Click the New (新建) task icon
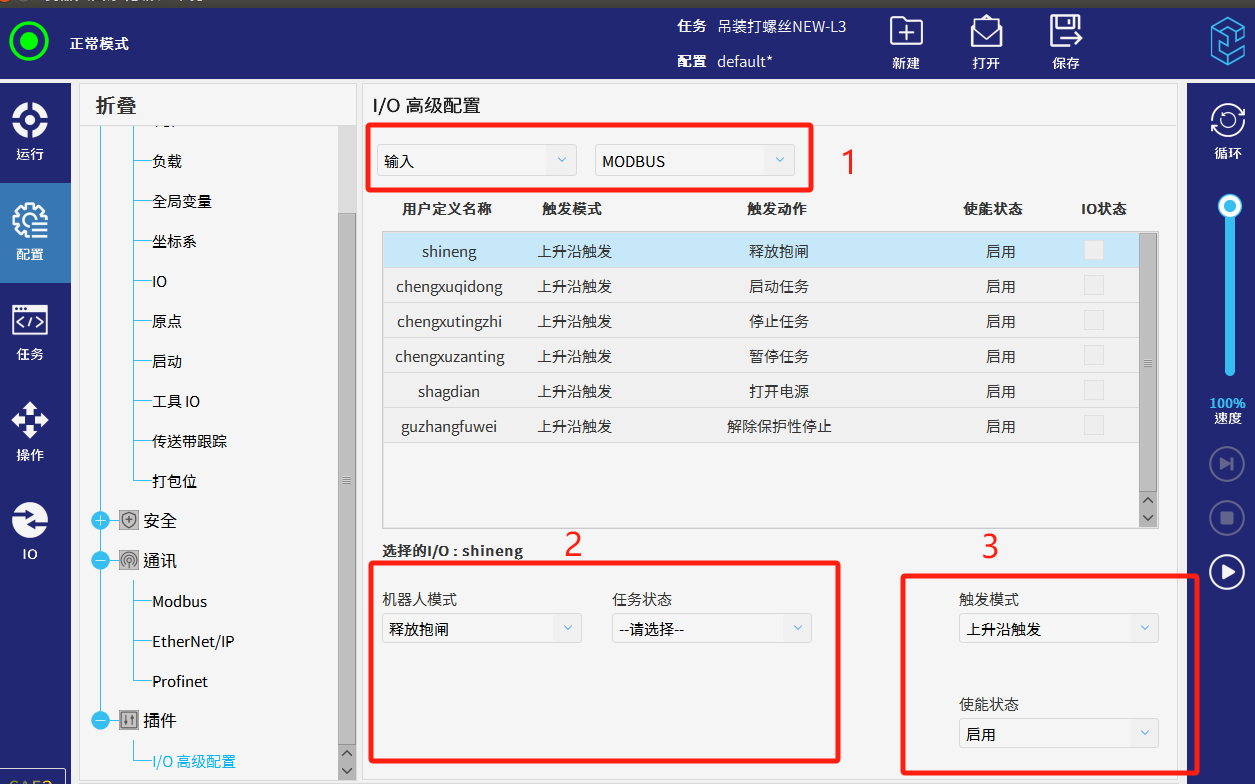1255x784 pixels. point(906,33)
